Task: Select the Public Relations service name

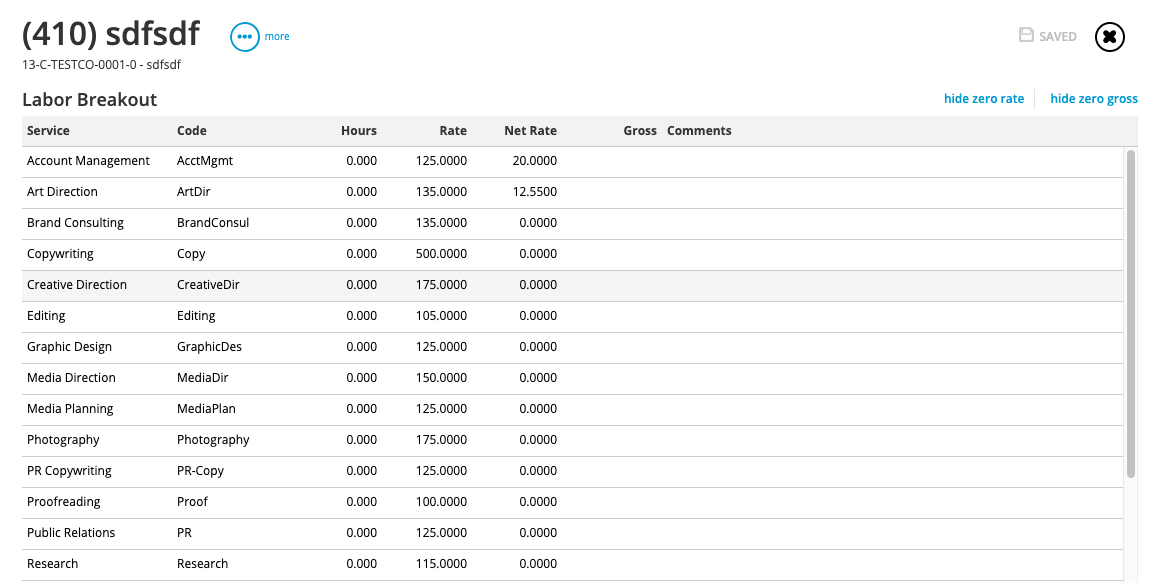Action: pos(71,532)
